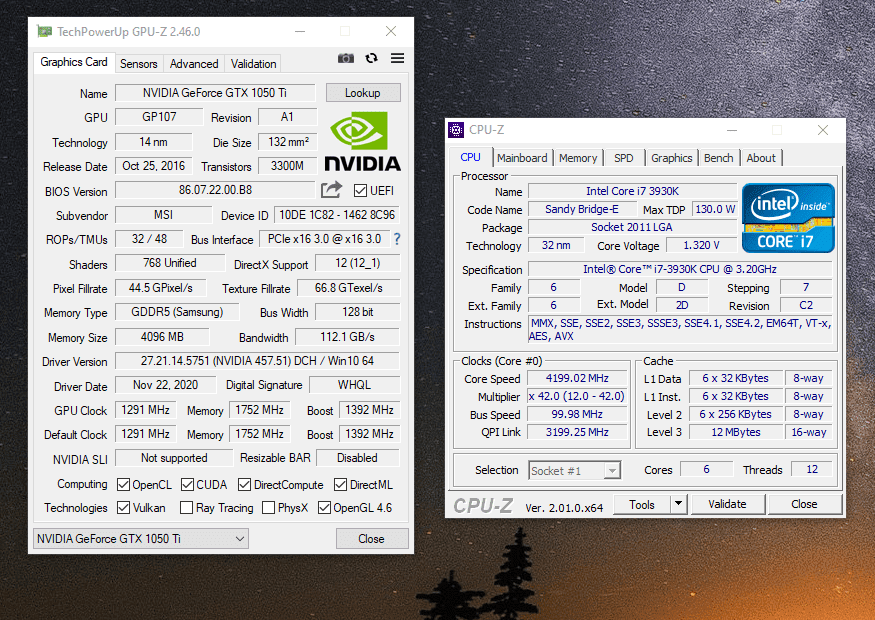Click the Level 3 cache 12 MBytes value
This screenshot has height=620, width=875.
point(735,432)
